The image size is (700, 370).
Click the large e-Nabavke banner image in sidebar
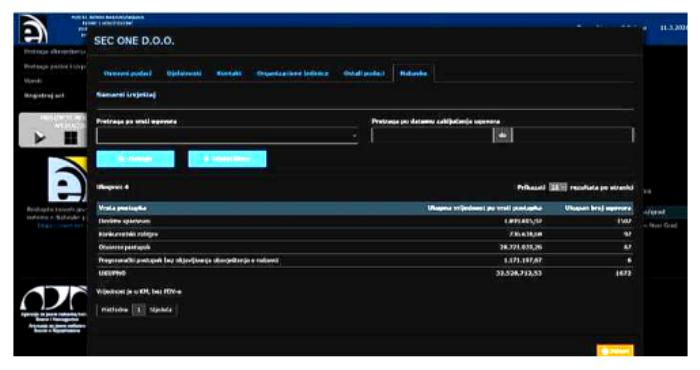click(x=67, y=179)
